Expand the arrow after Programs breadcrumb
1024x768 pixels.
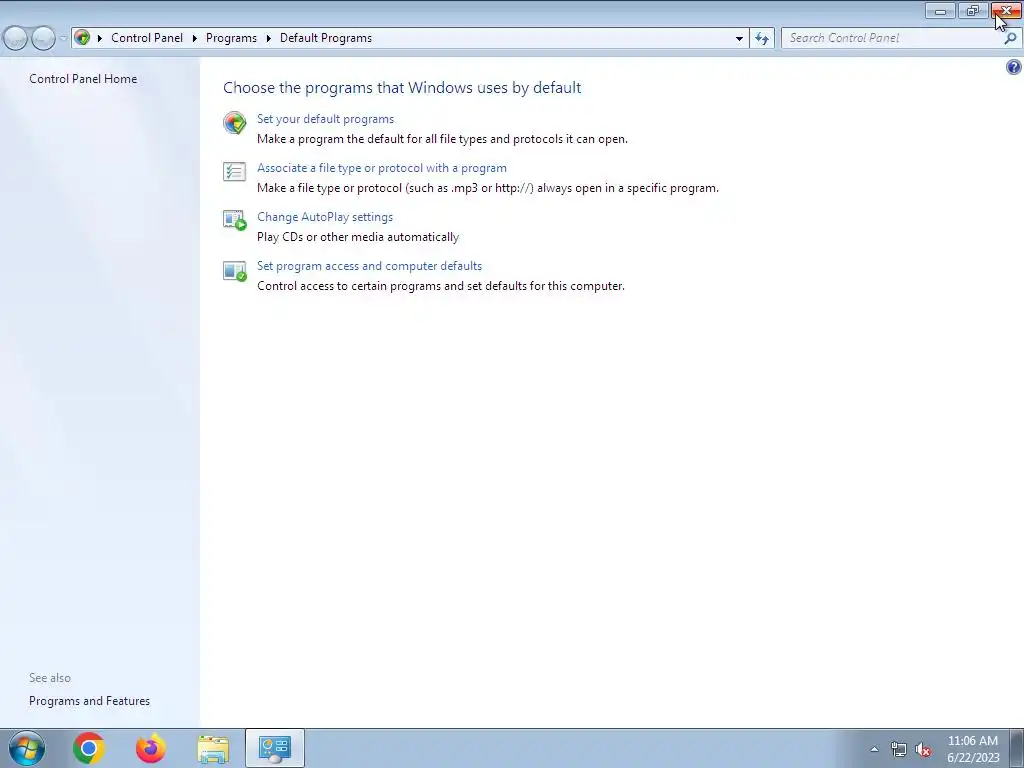click(x=268, y=38)
